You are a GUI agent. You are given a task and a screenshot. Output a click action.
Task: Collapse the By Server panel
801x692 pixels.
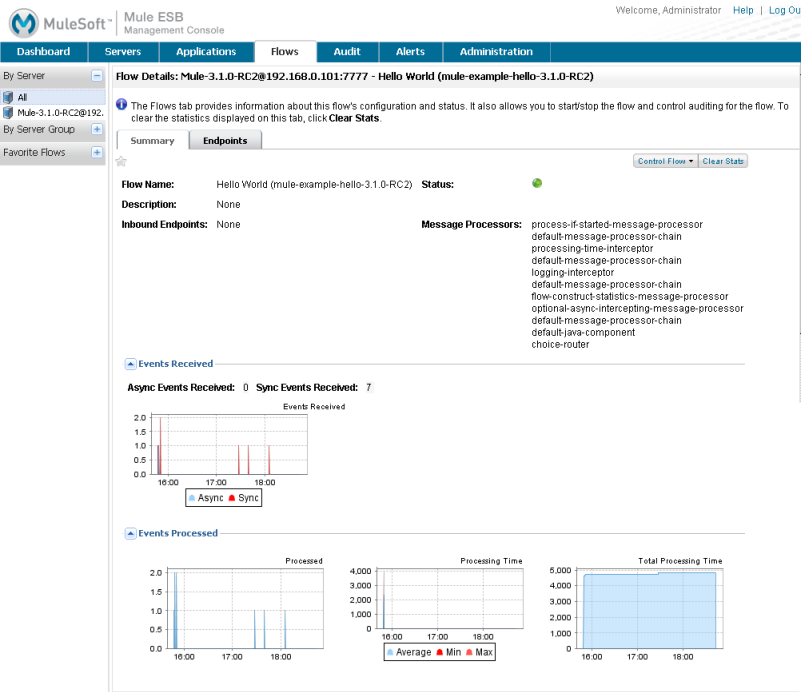(x=97, y=75)
